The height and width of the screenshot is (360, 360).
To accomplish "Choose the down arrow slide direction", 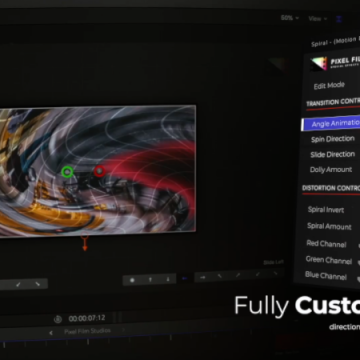I will (x=168, y=279).
